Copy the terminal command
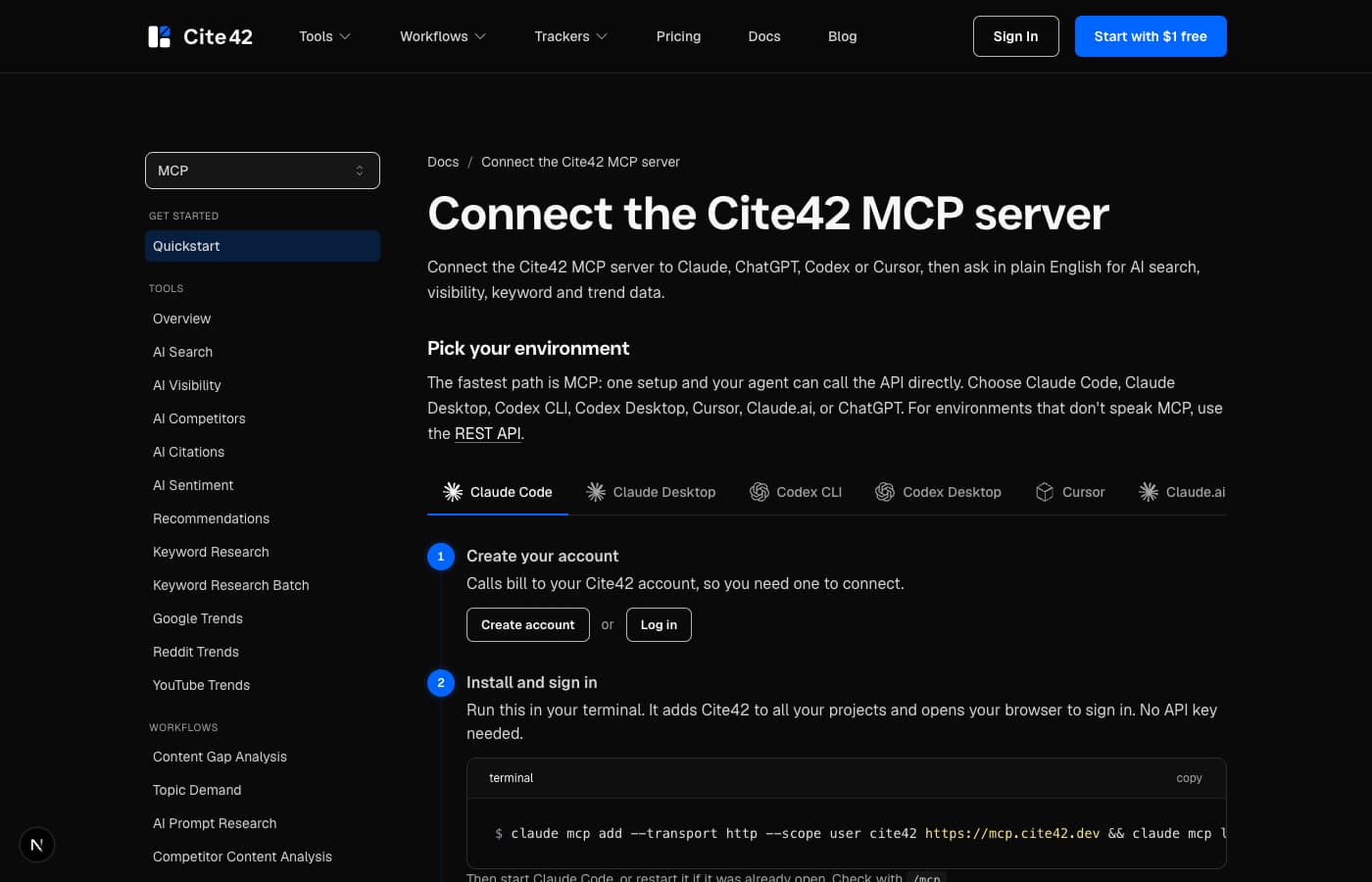 point(1189,778)
